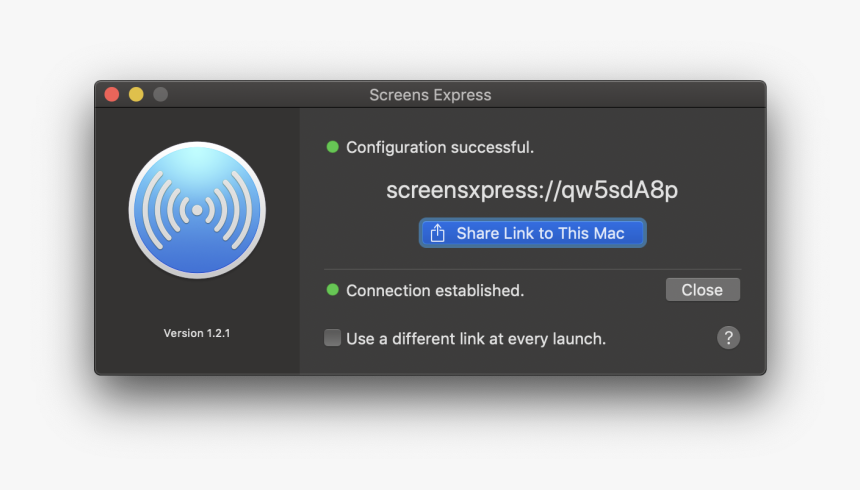Minimize the window with yellow button
The width and height of the screenshot is (860, 490).
[136, 94]
